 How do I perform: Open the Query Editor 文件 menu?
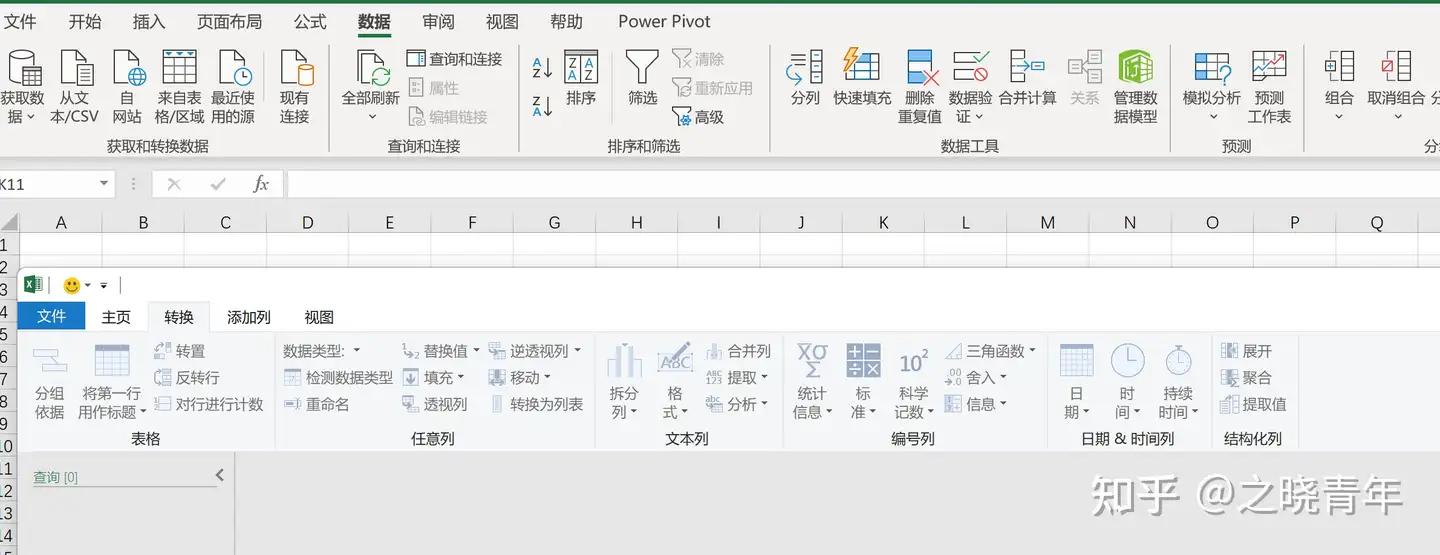coord(51,316)
